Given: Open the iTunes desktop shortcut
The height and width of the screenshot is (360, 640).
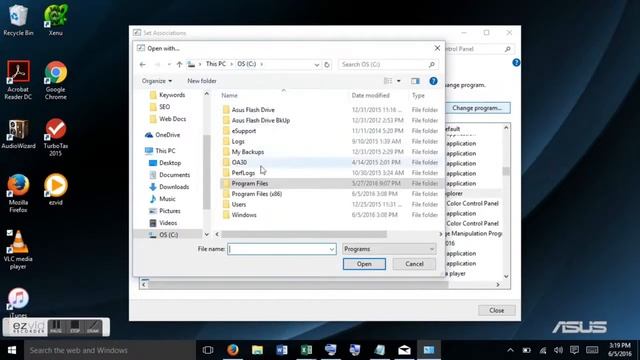Looking at the screenshot, I should [x=18, y=303].
